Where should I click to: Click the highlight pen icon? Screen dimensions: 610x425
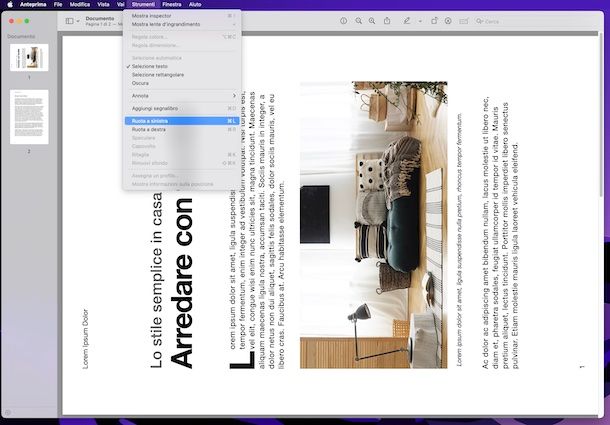(407, 21)
